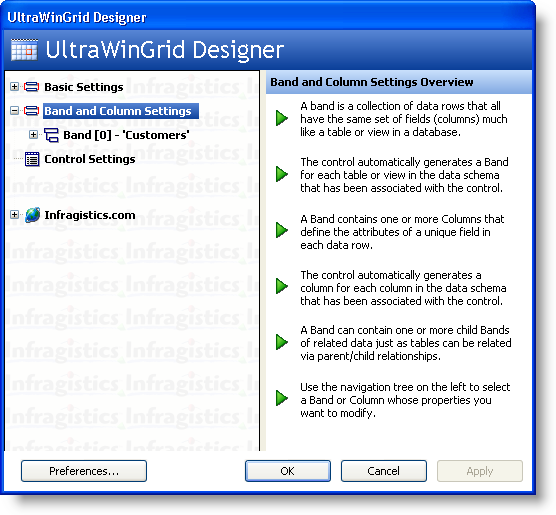Select Band and Column Settings tree item
Image resolution: width=556 pixels, height=515 pixels.
(x=121, y=111)
